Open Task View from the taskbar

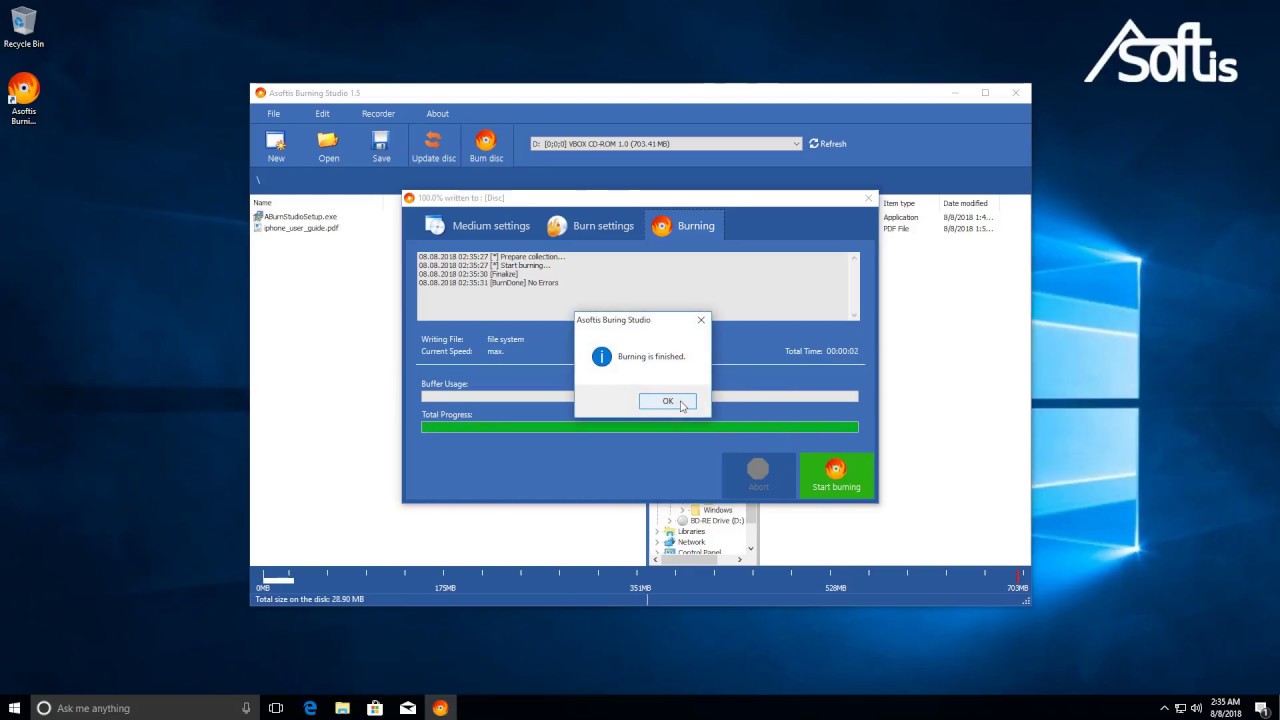(x=276, y=708)
